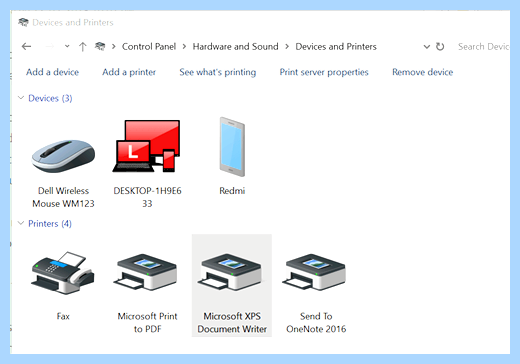Click the 'Microsoft Print to PDF' label
Image resolution: width=520 pixels, height=364 pixels.
pos(147,322)
